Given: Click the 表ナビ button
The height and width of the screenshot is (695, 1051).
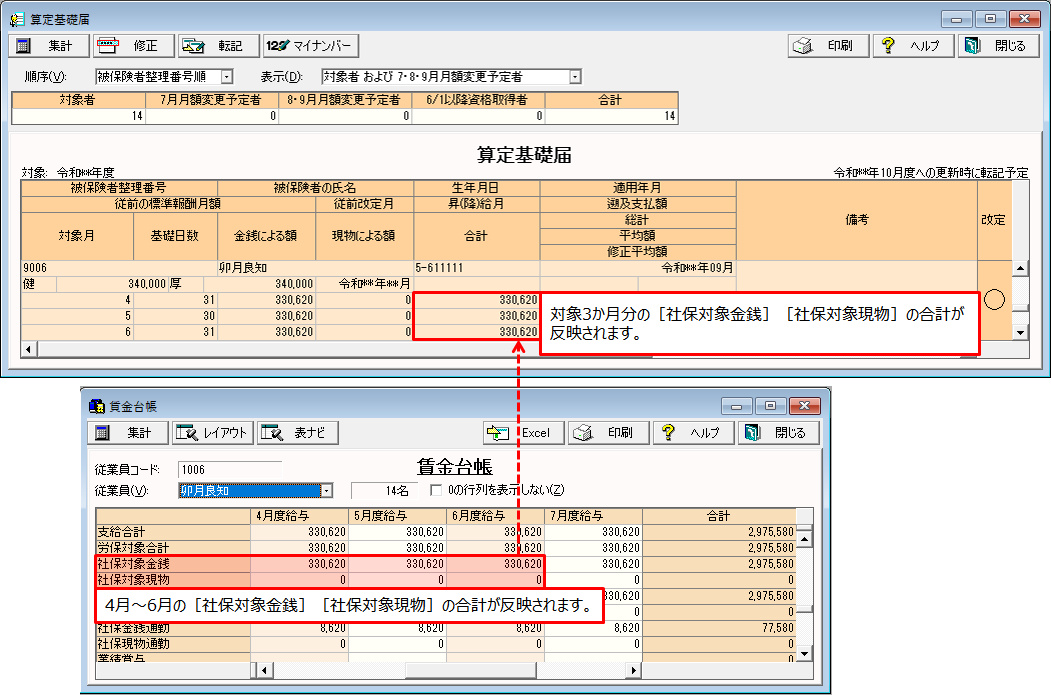Looking at the screenshot, I should (x=298, y=433).
